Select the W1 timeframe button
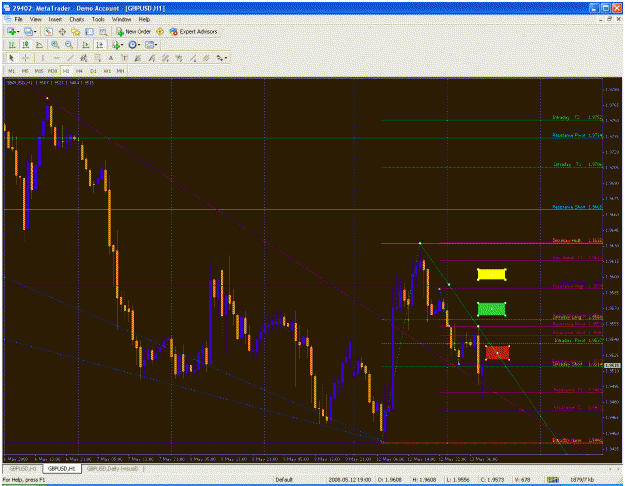Screen dimensions: 625x486 point(106,71)
